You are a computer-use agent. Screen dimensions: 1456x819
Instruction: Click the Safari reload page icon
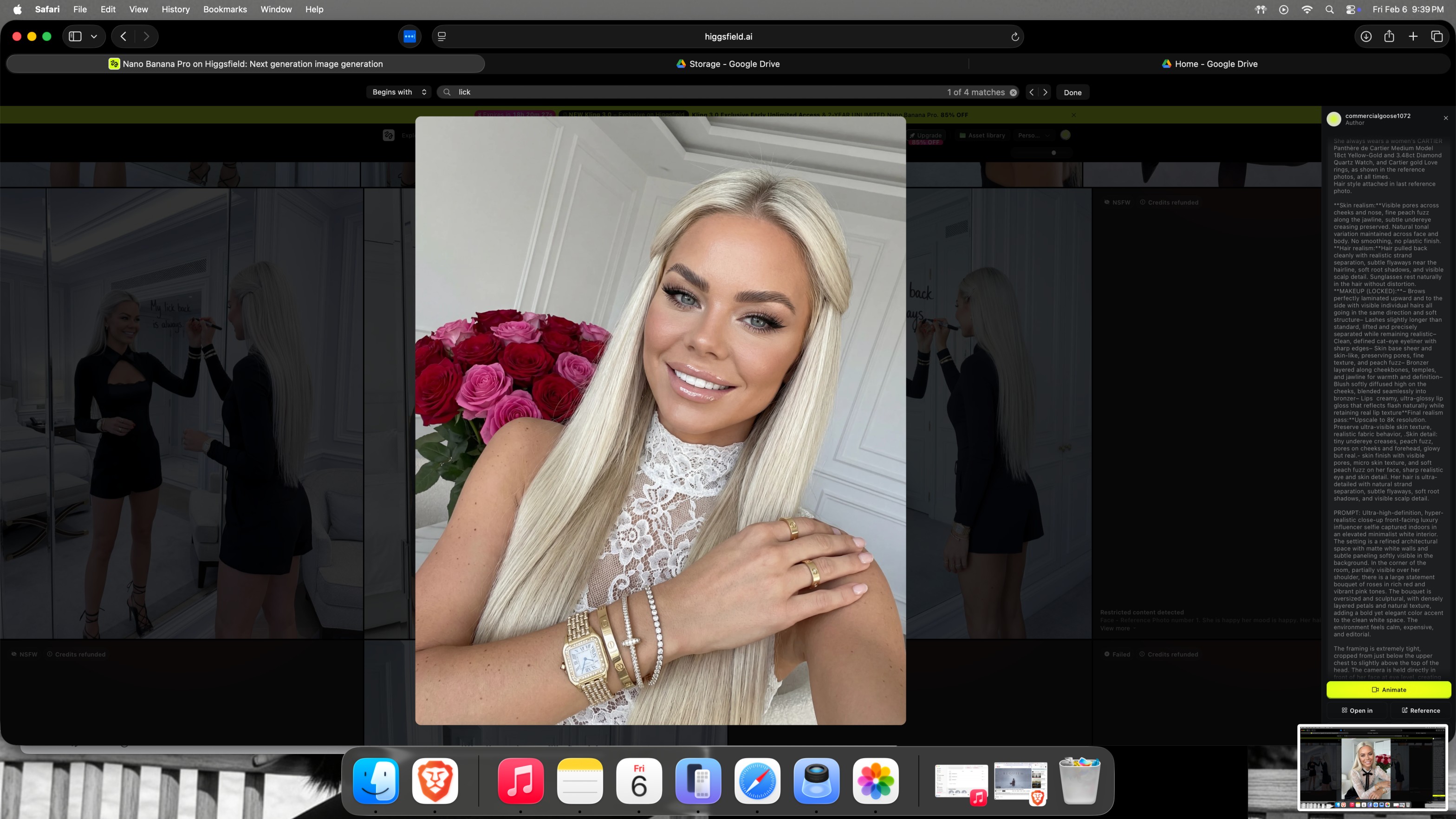point(1014,37)
